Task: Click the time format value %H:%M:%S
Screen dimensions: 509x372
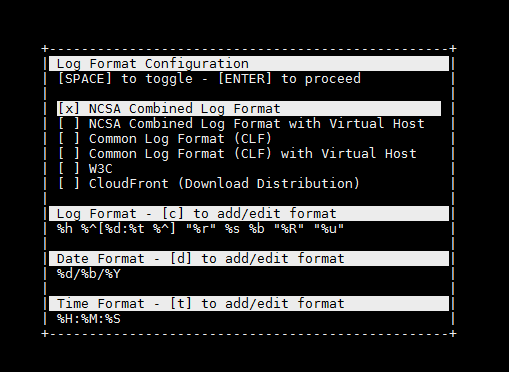Action: (x=89, y=319)
